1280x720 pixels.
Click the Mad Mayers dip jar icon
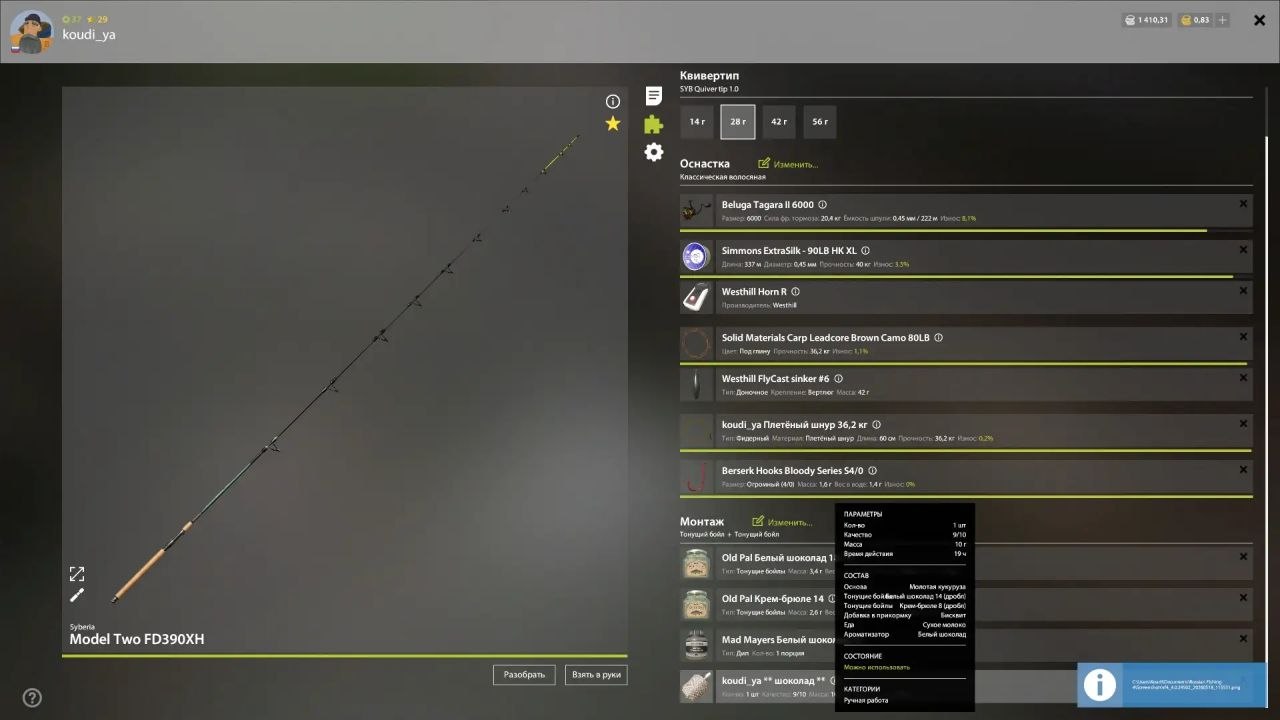click(x=696, y=646)
